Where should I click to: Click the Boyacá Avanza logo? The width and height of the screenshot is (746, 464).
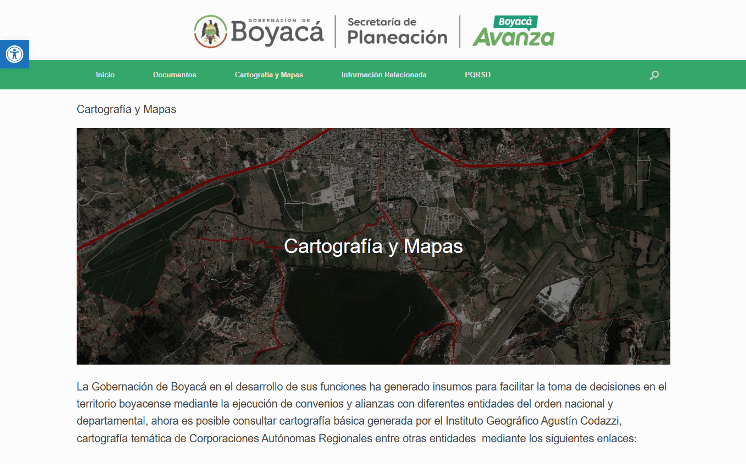tap(513, 31)
